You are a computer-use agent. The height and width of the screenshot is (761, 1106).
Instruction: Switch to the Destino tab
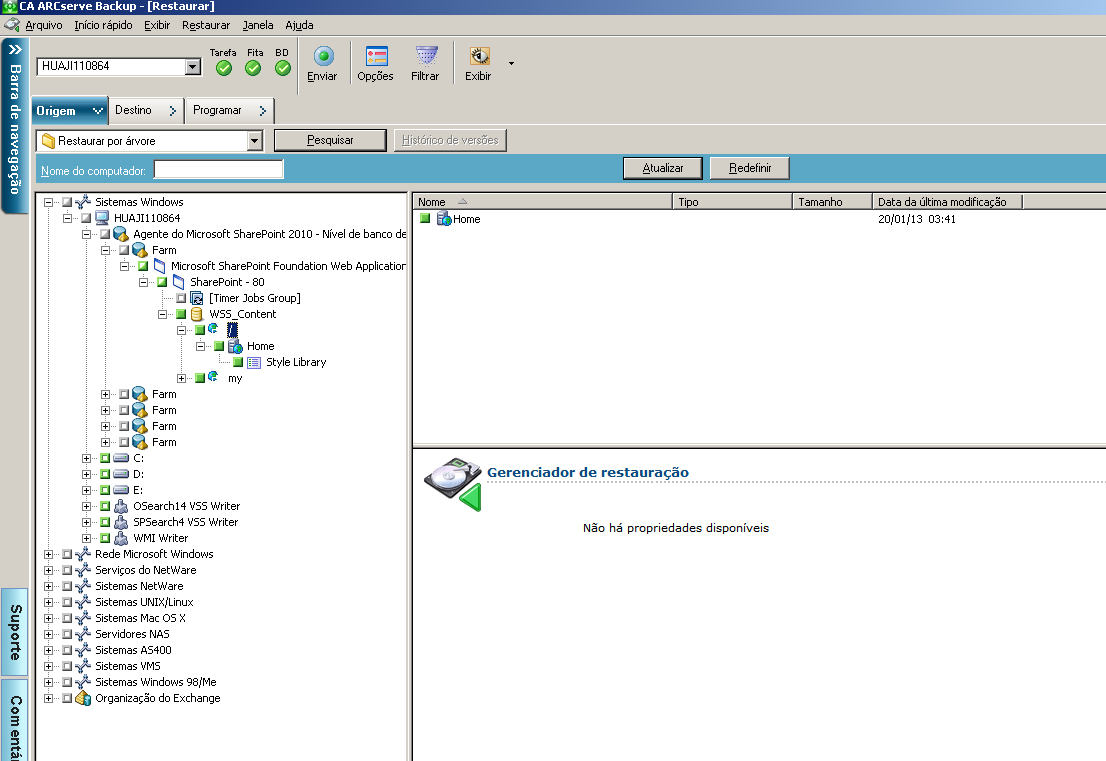134,110
